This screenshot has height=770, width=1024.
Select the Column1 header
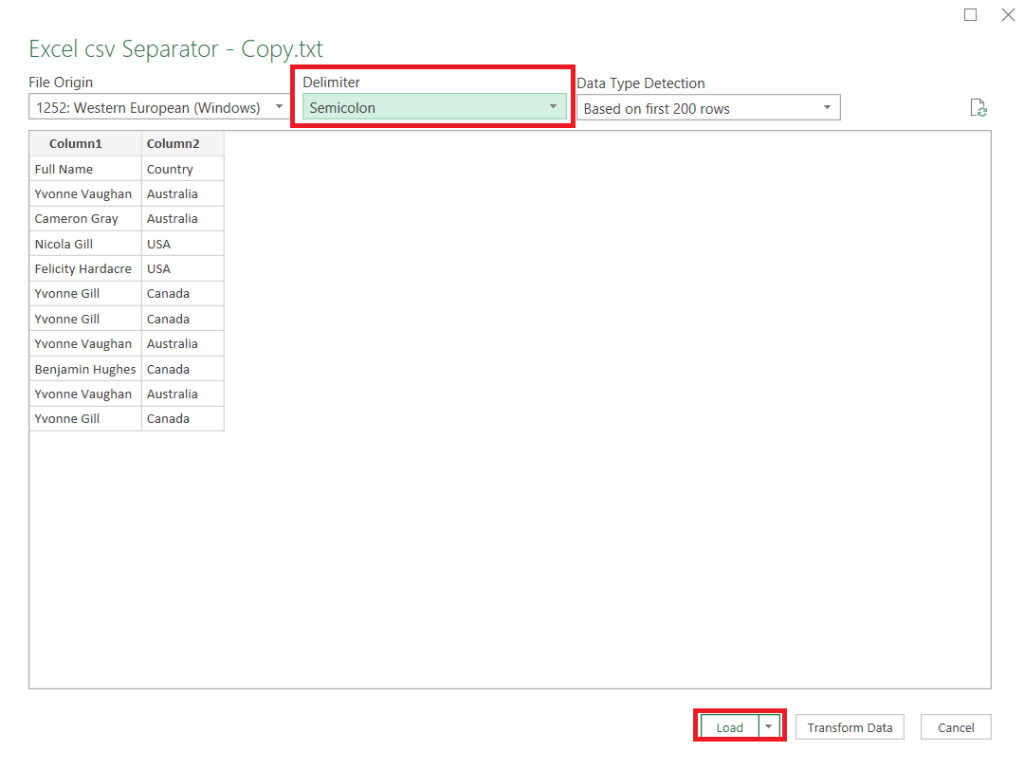click(x=75, y=143)
